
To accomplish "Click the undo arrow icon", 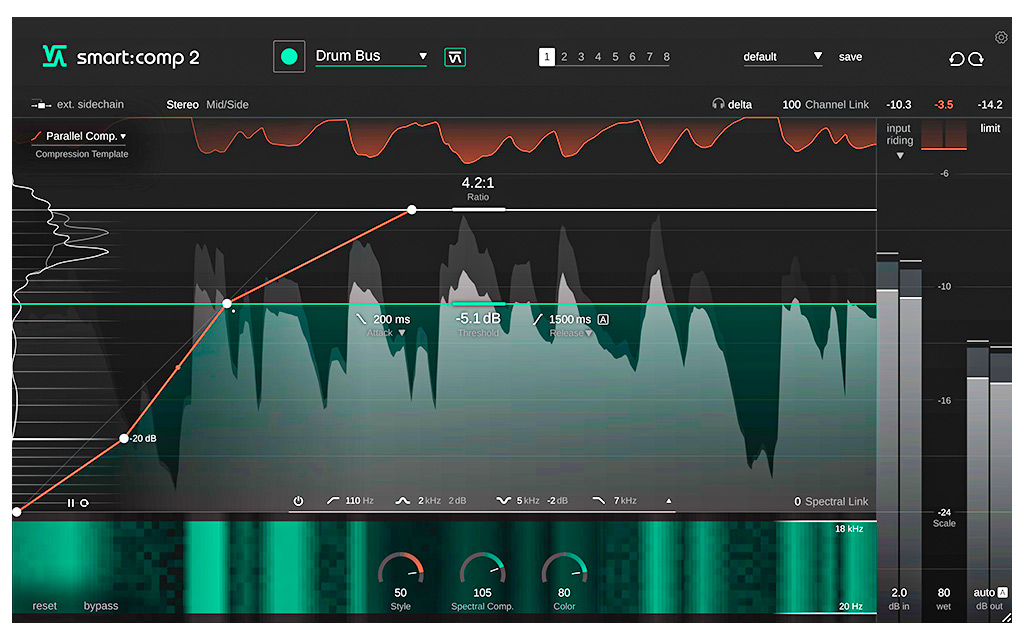I will [956, 59].
